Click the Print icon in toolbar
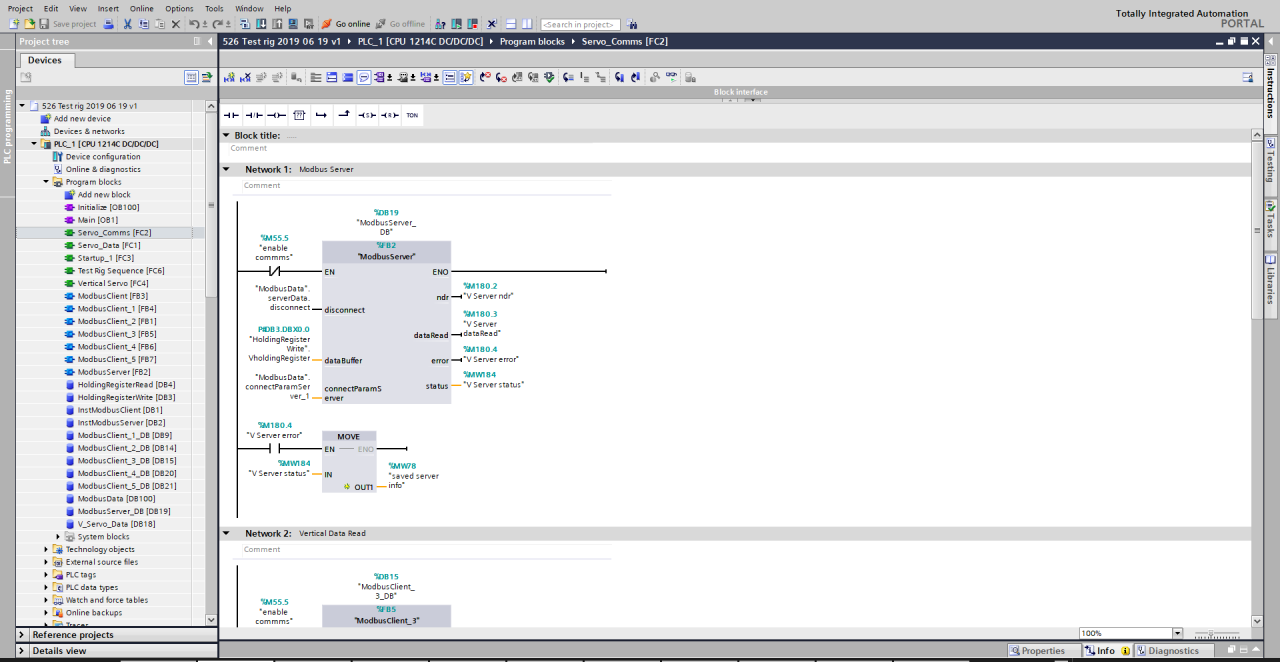This screenshot has height=662, width=1280. [109, 24]
